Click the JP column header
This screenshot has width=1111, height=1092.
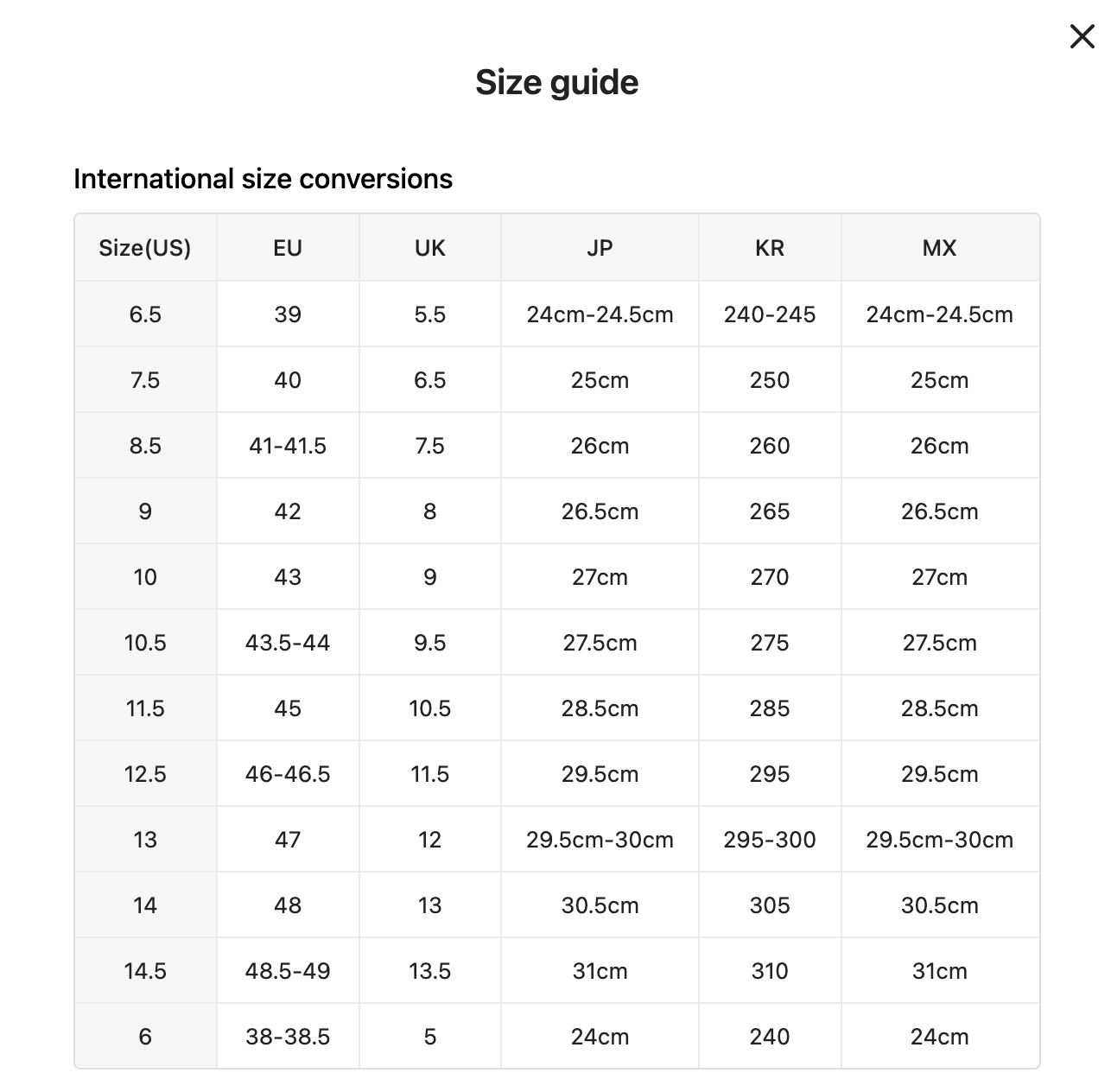pyautogui.click(x=600, y=248)
